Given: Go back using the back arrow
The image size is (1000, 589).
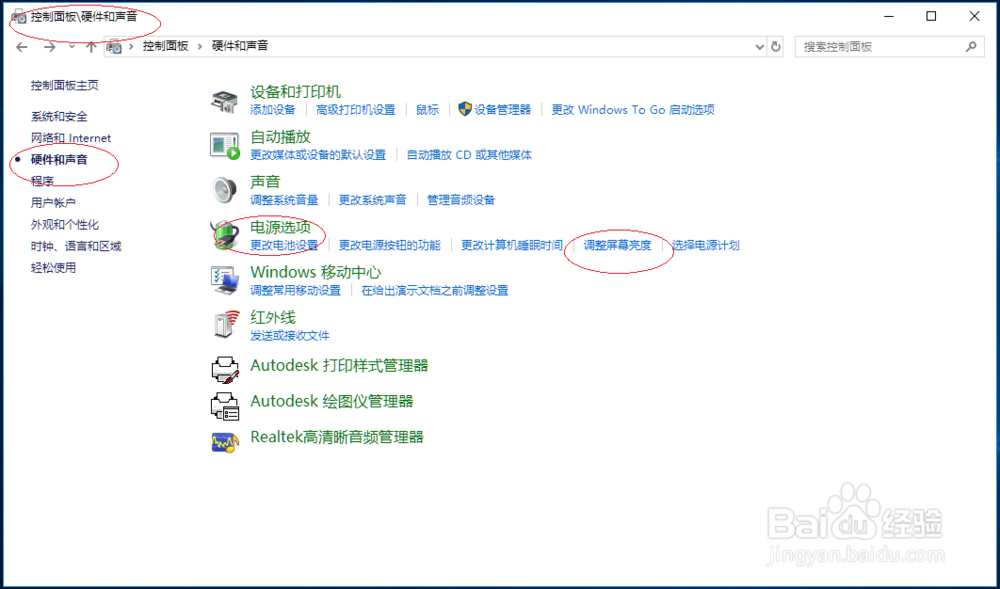Looking at the screenshot, I should pos(21,46).
